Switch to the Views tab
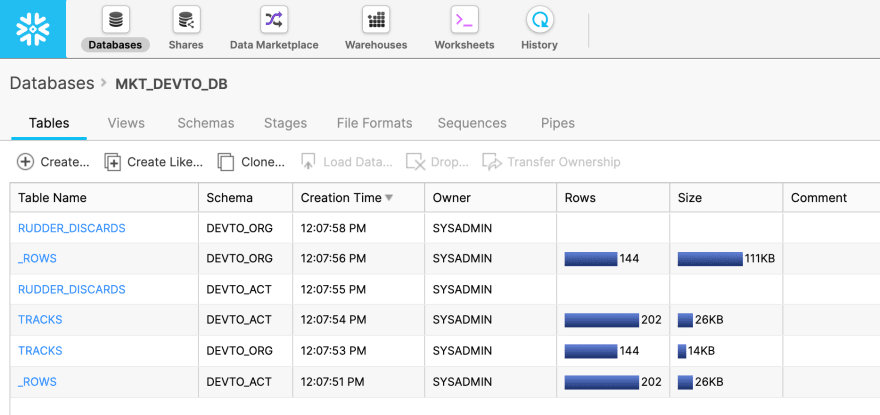880x415 pixels. (x=126, y=123)
